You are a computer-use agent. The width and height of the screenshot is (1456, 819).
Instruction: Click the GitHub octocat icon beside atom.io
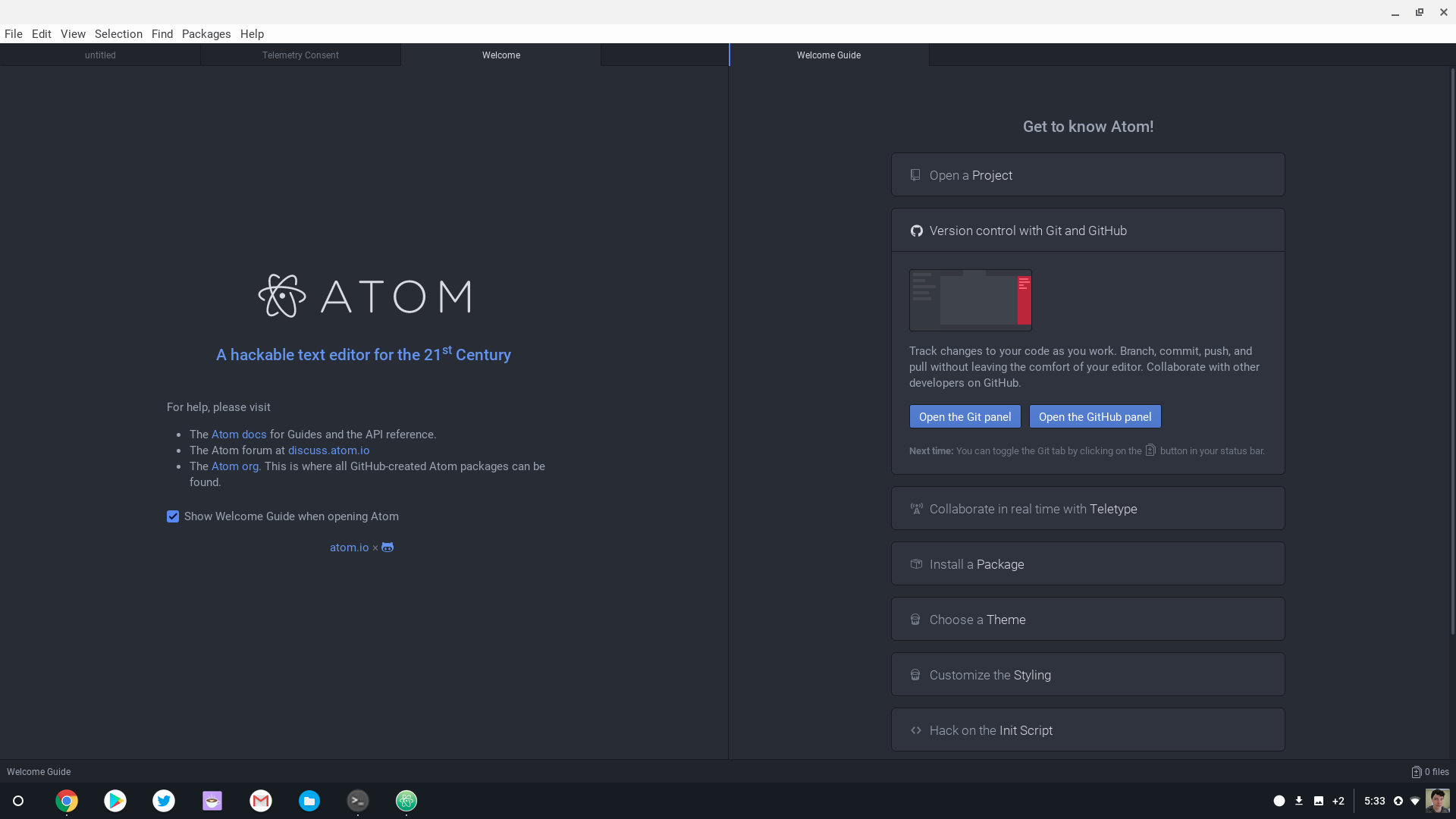388,548
